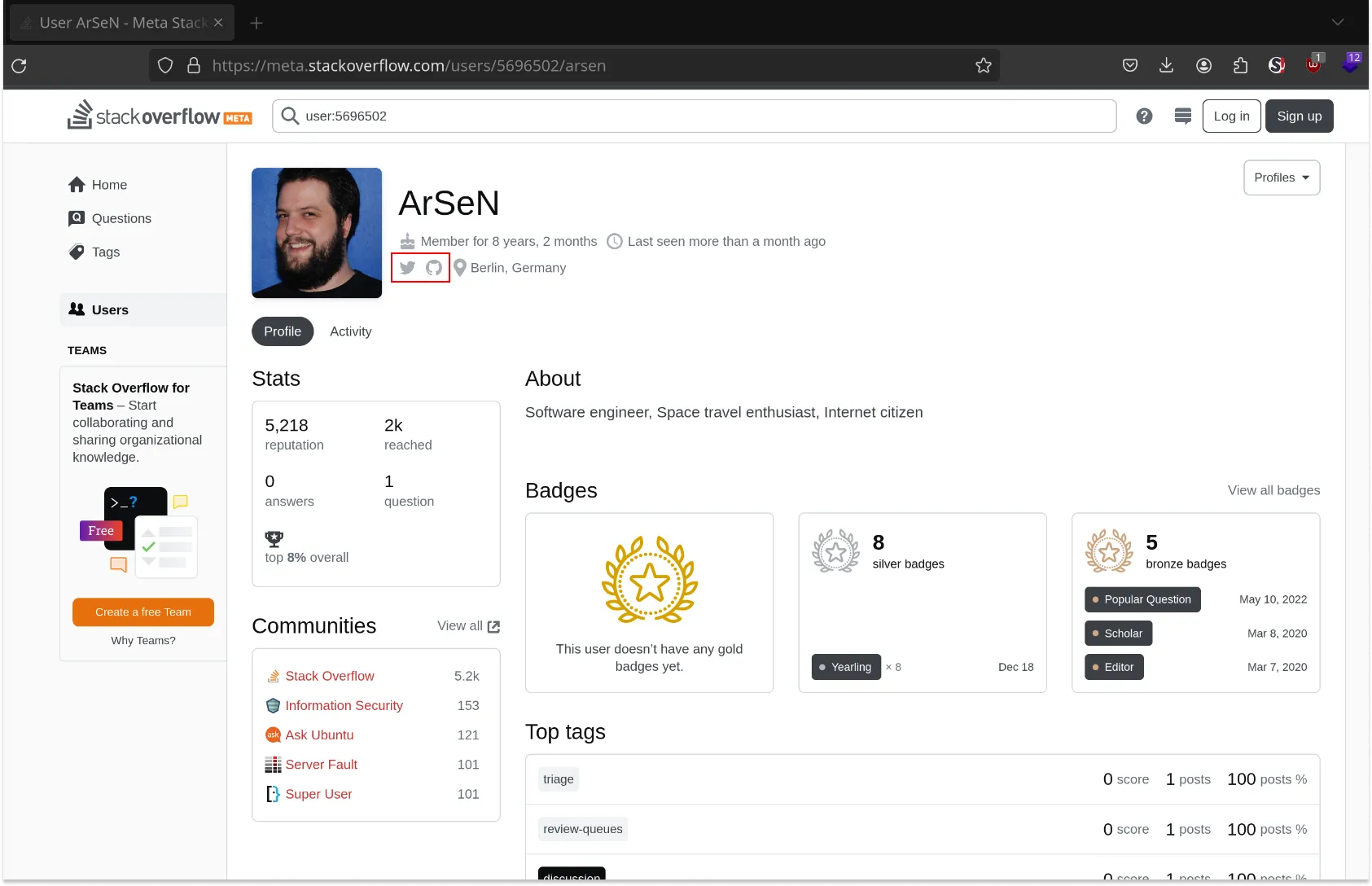Click the Editor bronze badge

(1114, 667)
